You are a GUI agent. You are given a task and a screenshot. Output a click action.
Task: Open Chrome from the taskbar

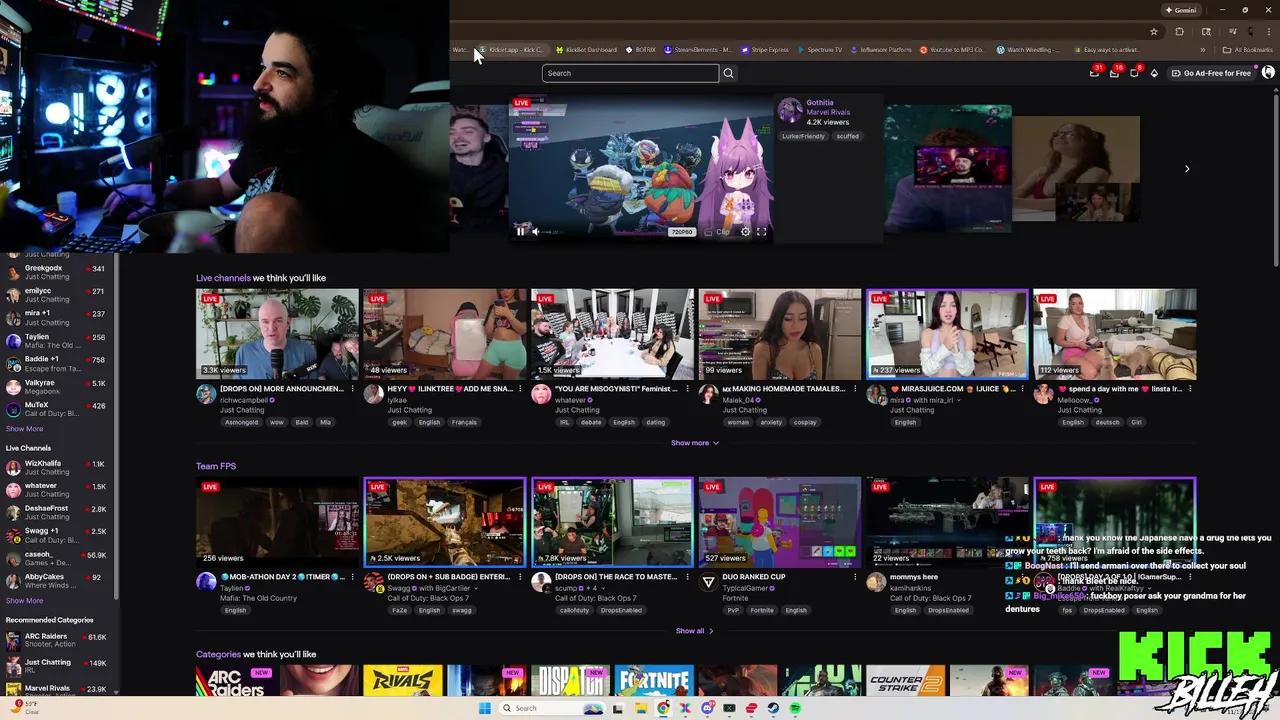tap(663, 708)
